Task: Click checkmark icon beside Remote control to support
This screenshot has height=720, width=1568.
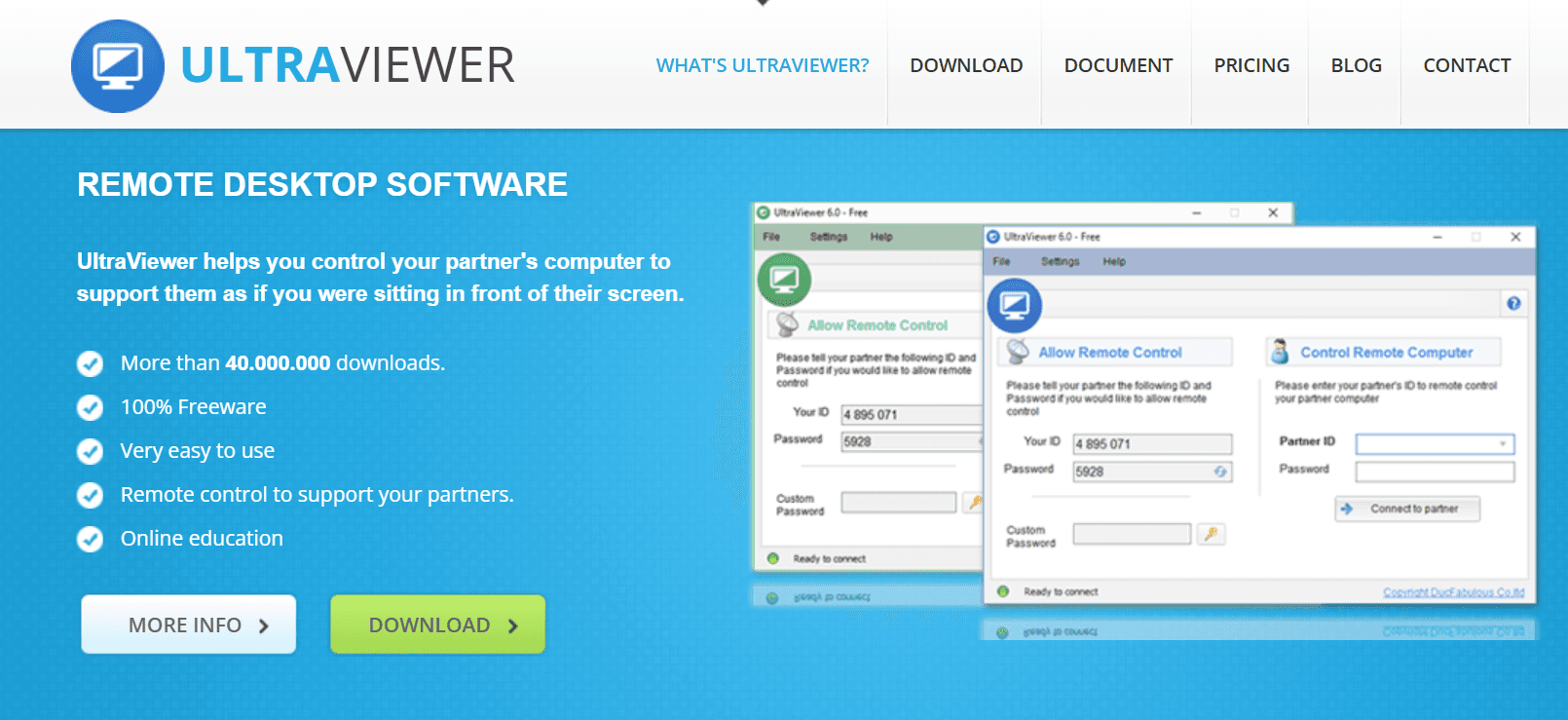Action: pyautogui.click(x=90, y=495)
